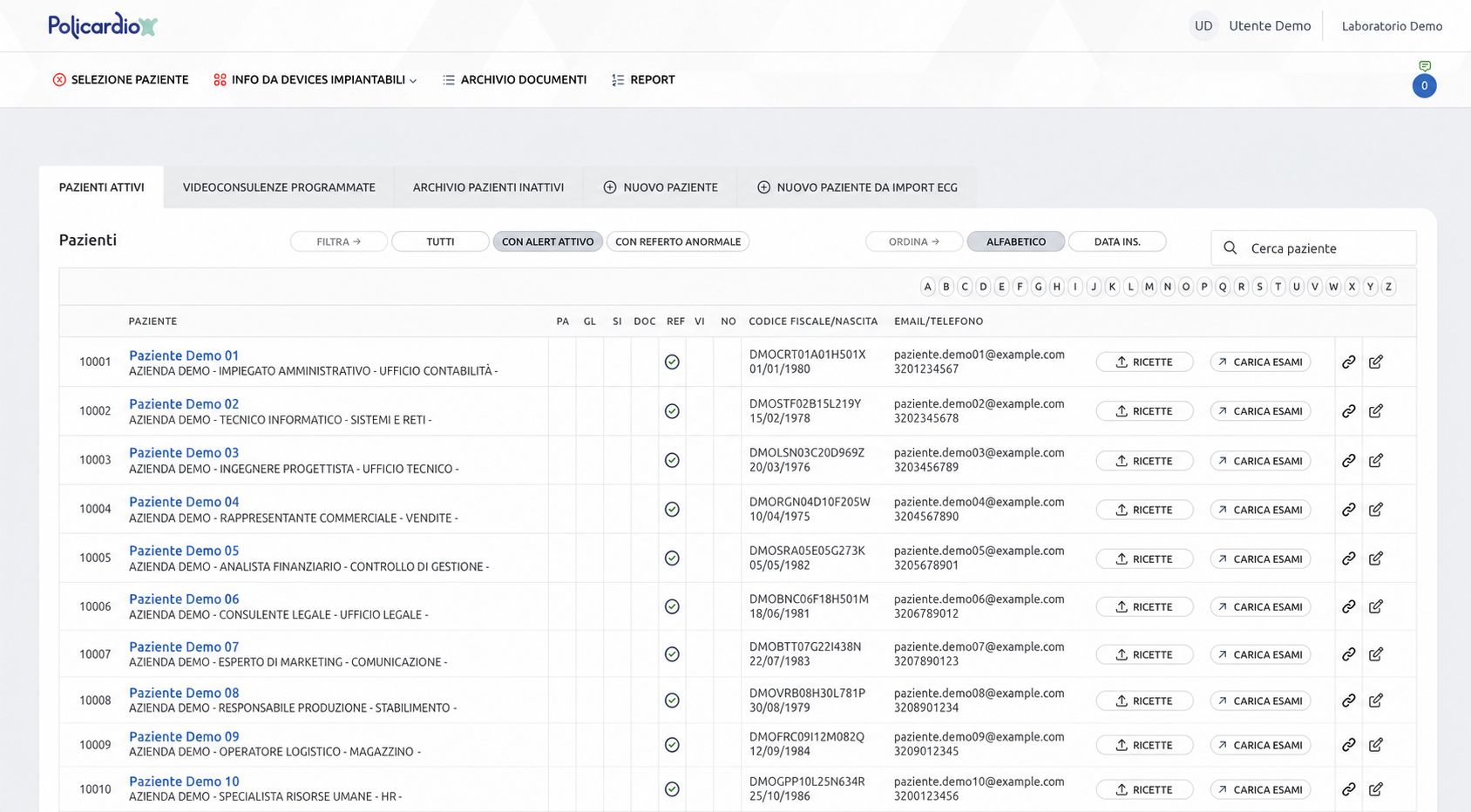Edit Paziente Demo 07 with pencil icon
This screenshot has width=1471, height=812.
[1376, 654]
